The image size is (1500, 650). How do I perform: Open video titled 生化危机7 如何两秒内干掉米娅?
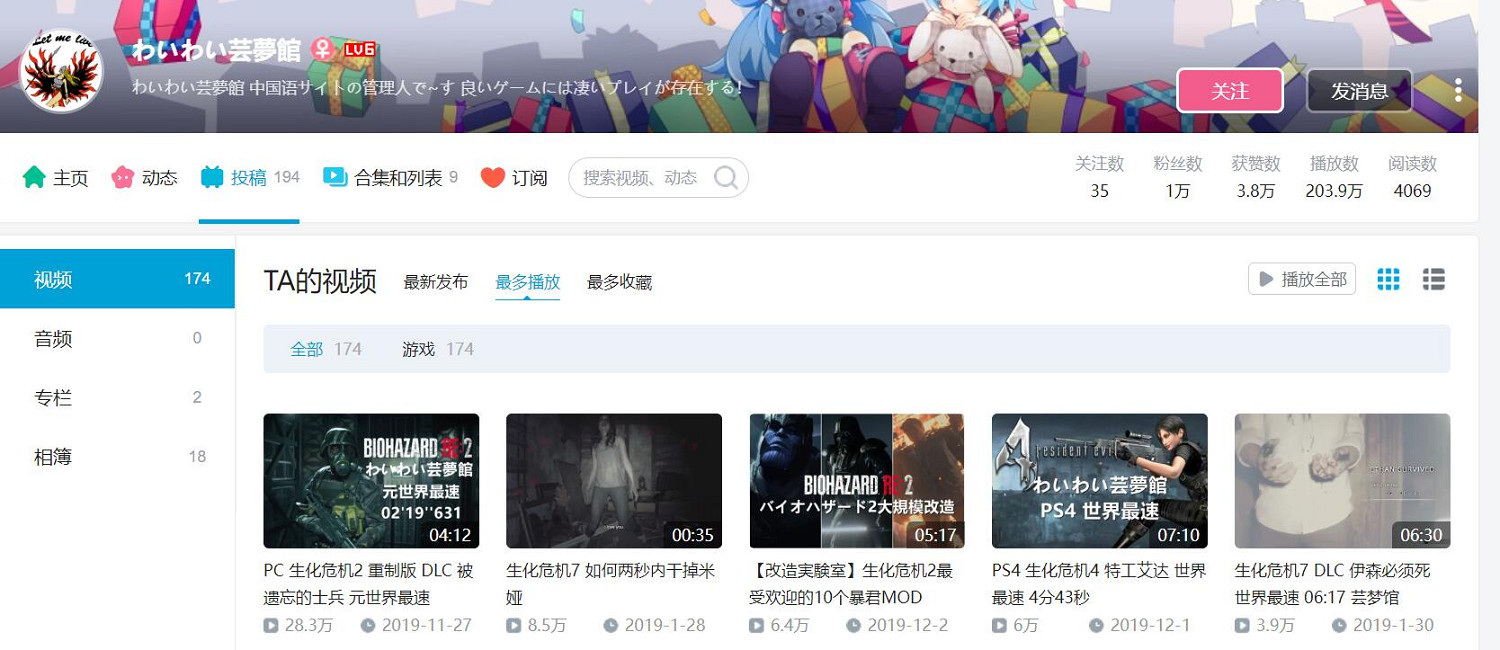(610, 583)
